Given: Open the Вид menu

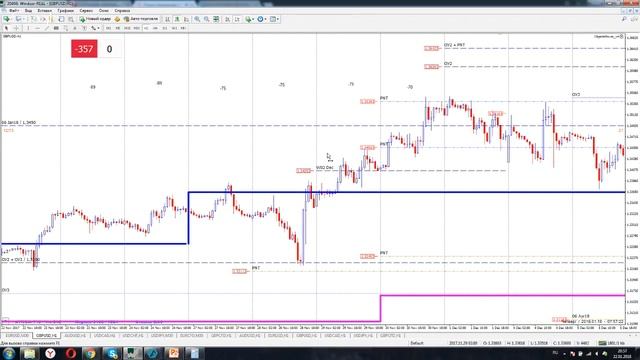Looking at the screenshot, I should pyautogui.click(x=28, y=11).
